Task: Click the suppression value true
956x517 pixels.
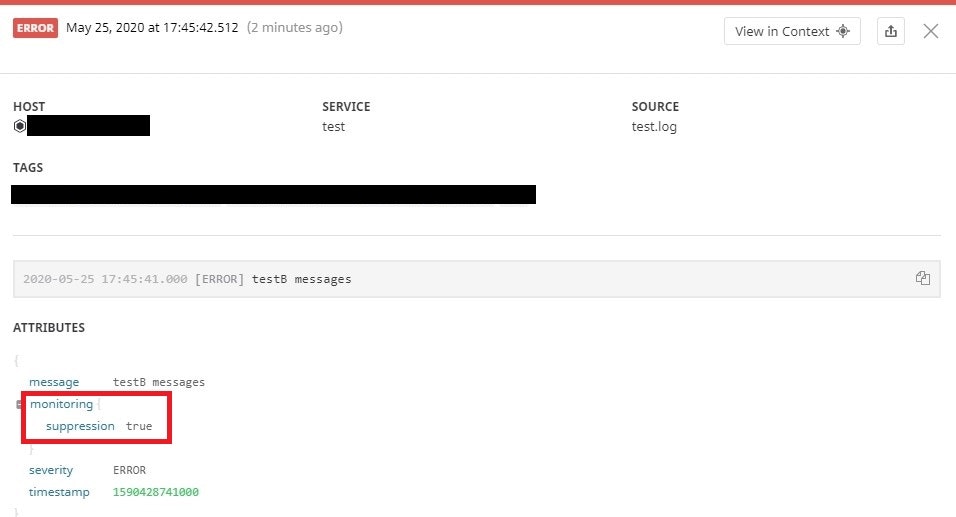Action: pos(139,426)
